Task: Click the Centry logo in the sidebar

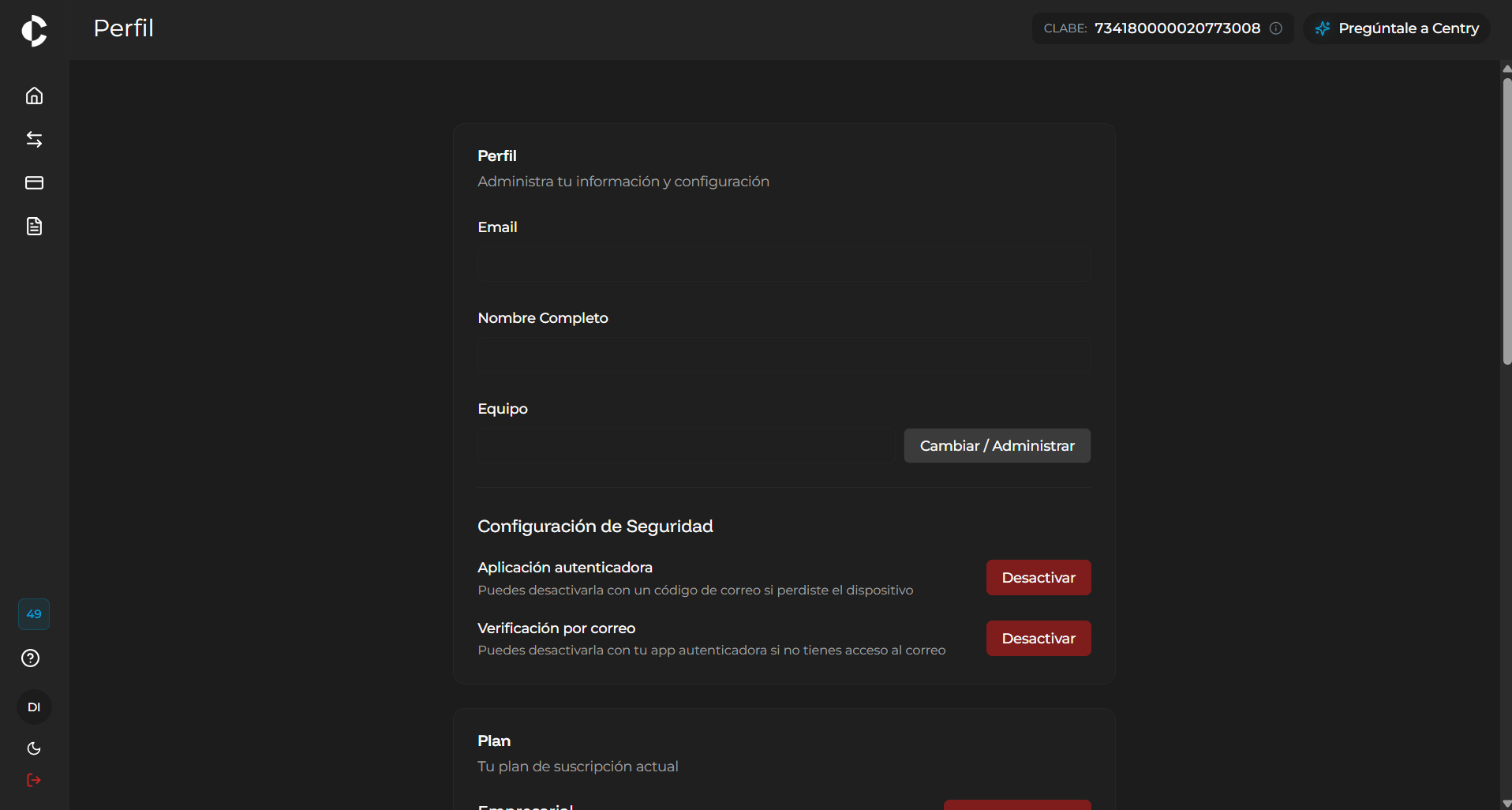Action: [34, 31]
